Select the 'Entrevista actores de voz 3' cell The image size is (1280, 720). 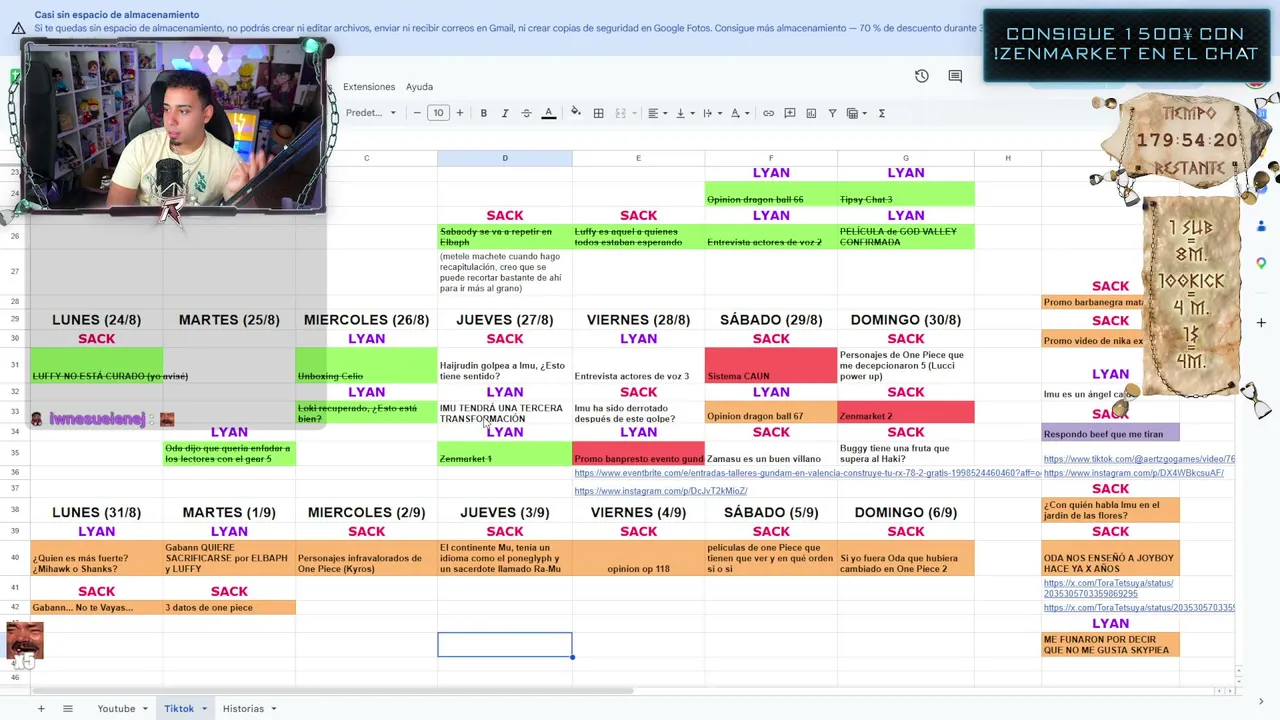(638, 365)
